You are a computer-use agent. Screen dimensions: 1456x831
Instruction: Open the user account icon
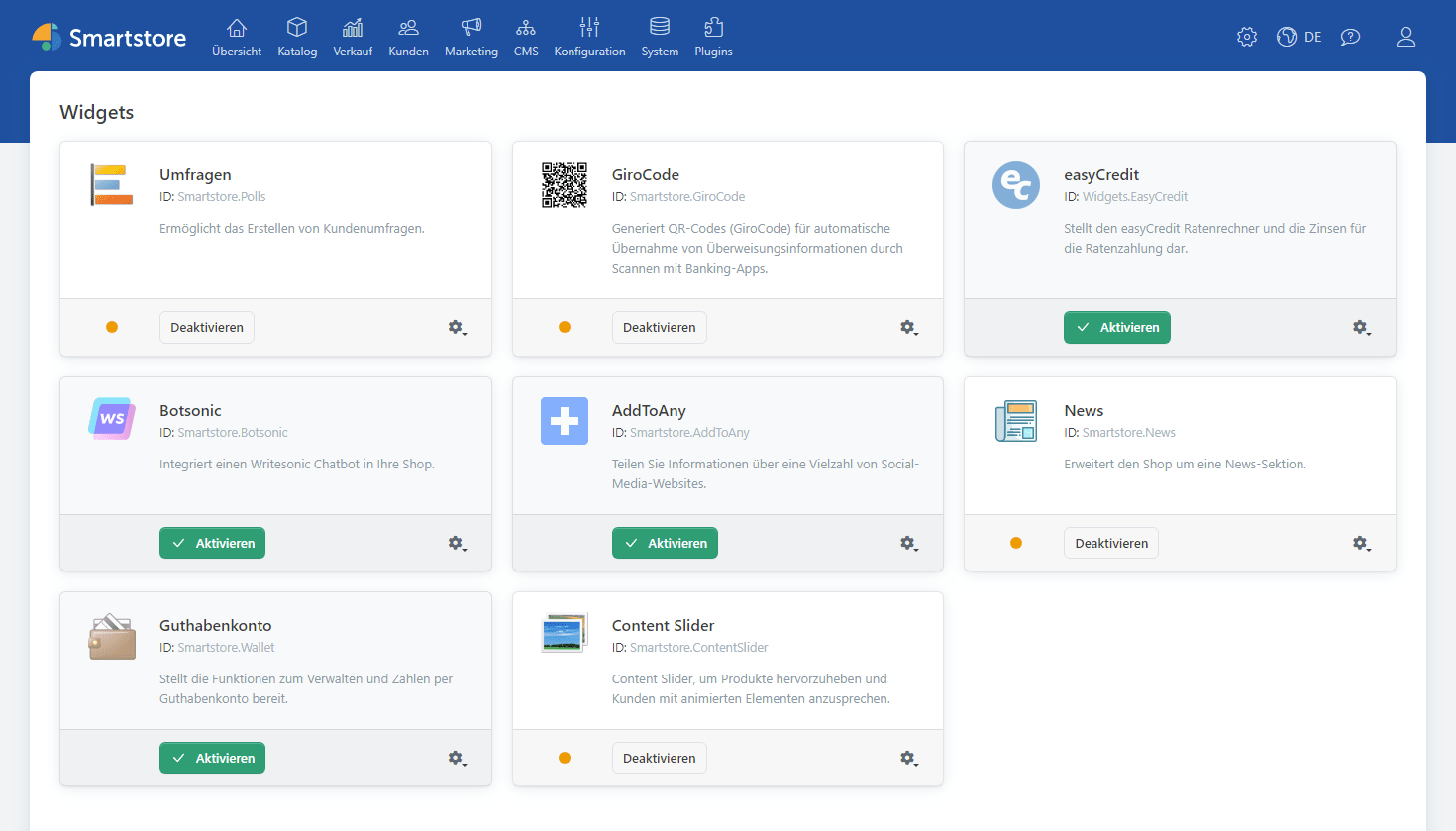point(1405,37)
